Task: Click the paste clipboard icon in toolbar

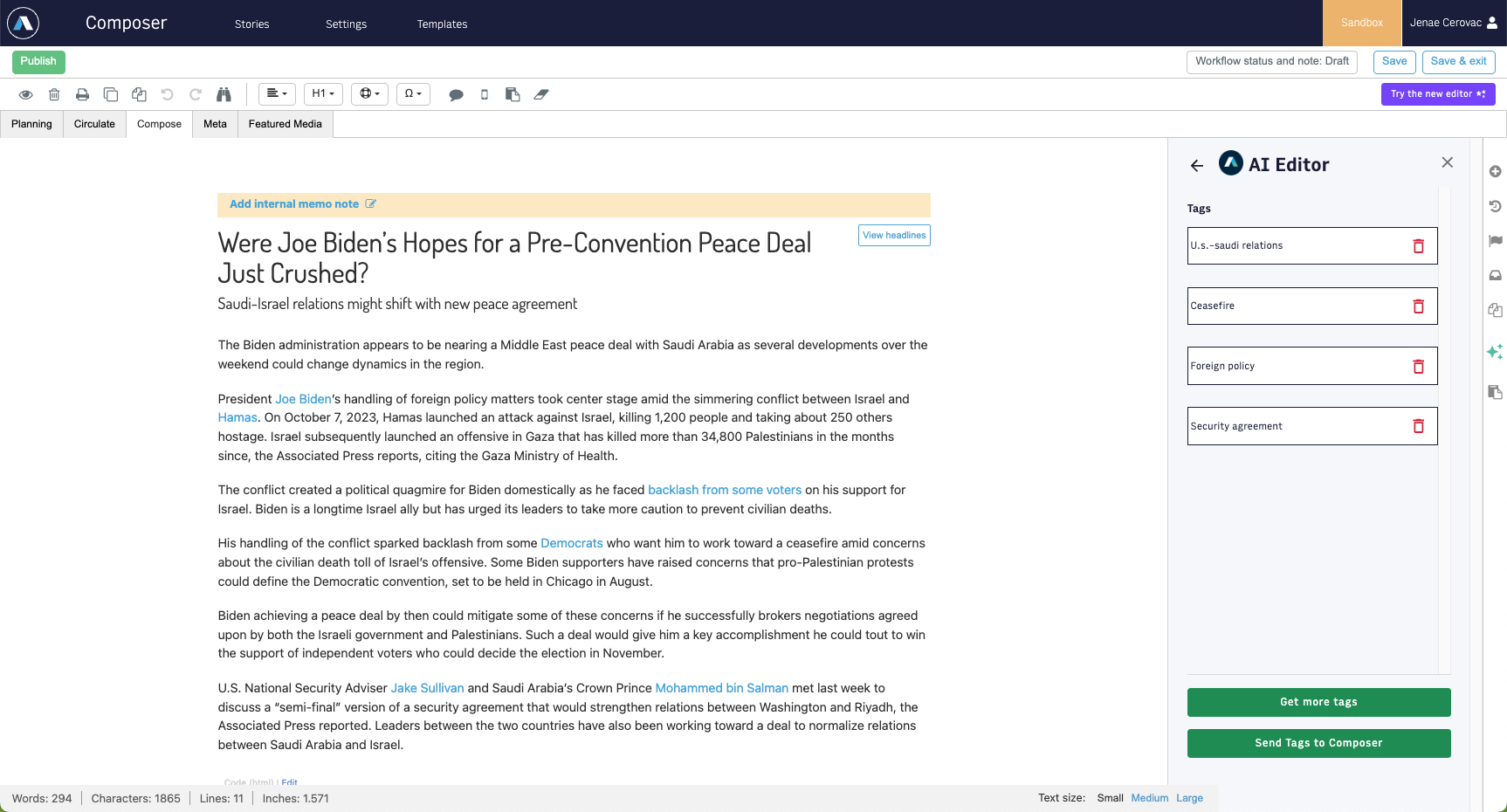Action: (513, 94)
